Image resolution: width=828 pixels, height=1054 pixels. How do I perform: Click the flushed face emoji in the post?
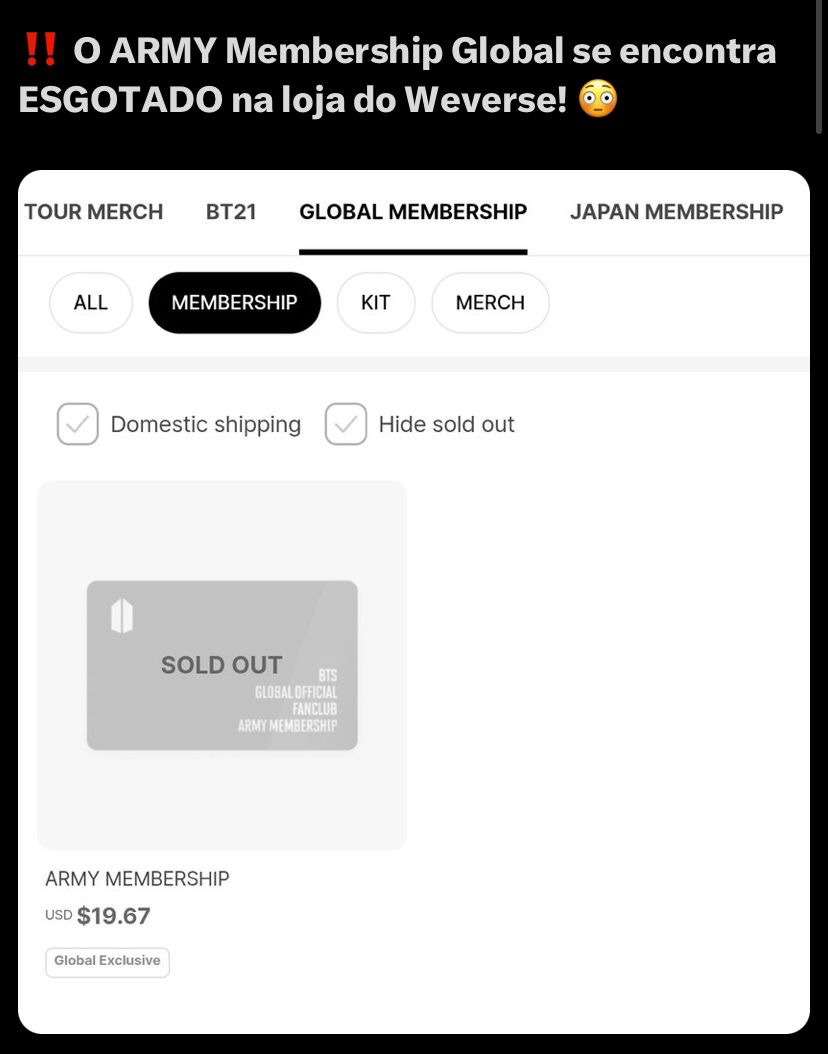tap(598, 99)
